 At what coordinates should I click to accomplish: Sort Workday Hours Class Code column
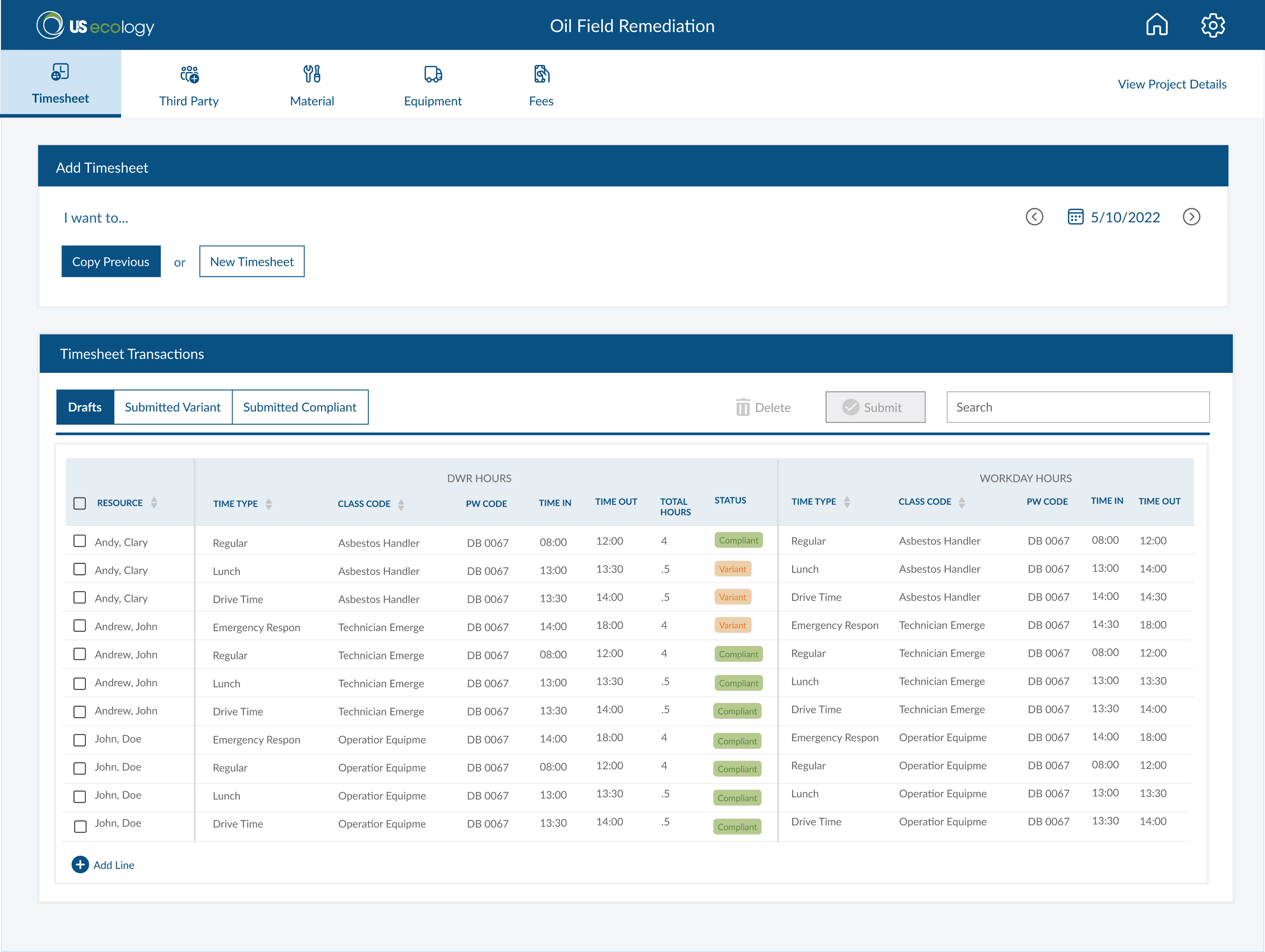(x=962, y=502)
